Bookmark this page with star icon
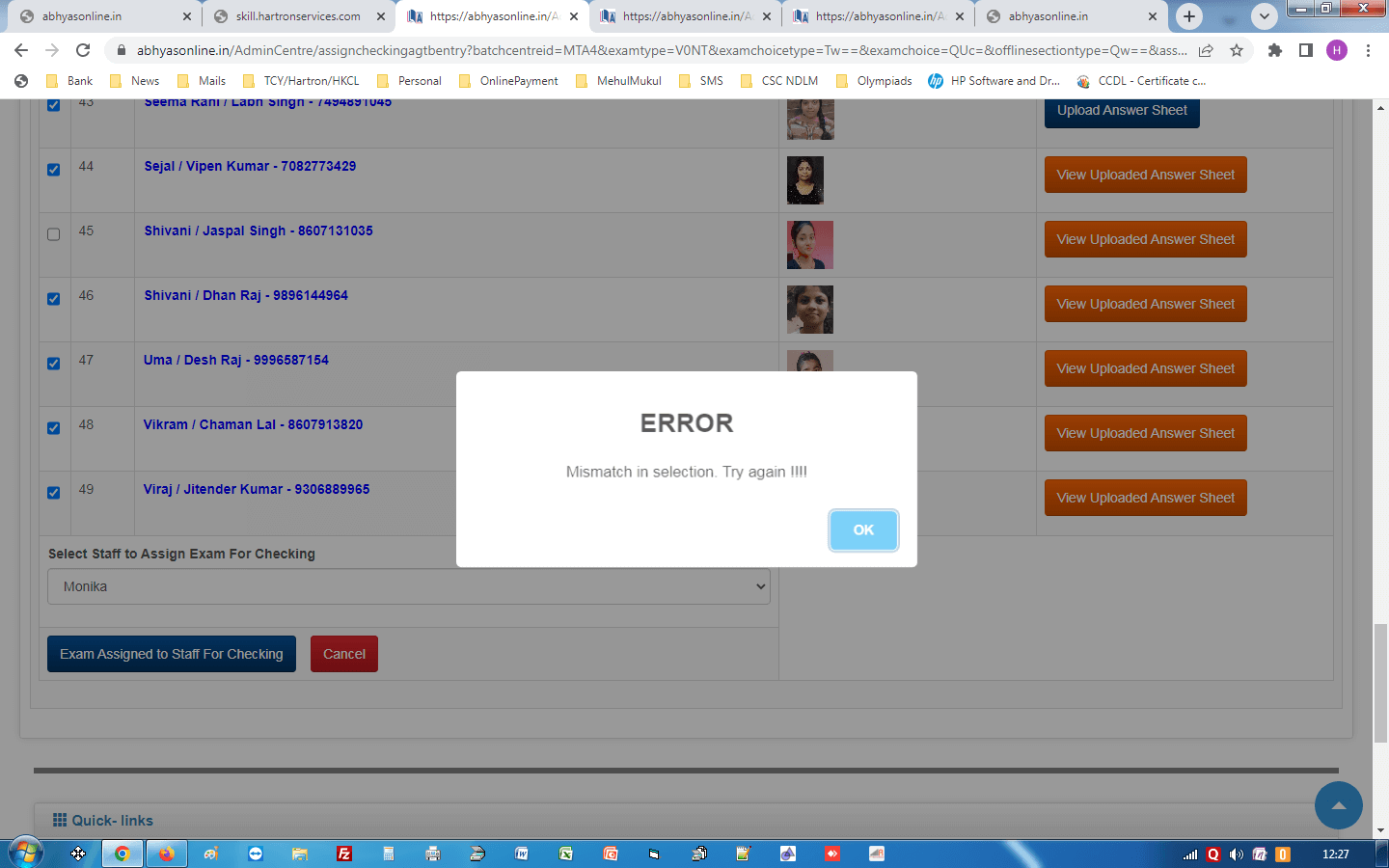This screenshot has height=868, width=1389. pyautogui.click(x=1237, y=50)
